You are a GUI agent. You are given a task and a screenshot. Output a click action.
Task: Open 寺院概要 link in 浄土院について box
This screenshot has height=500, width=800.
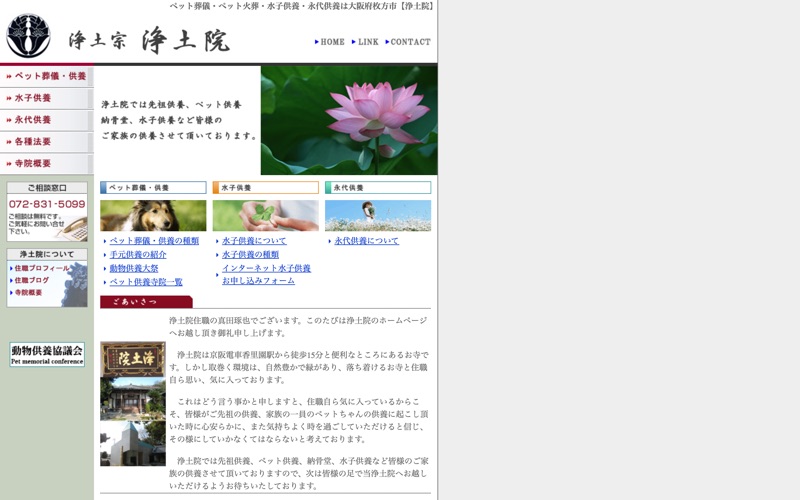pos(28,292)
